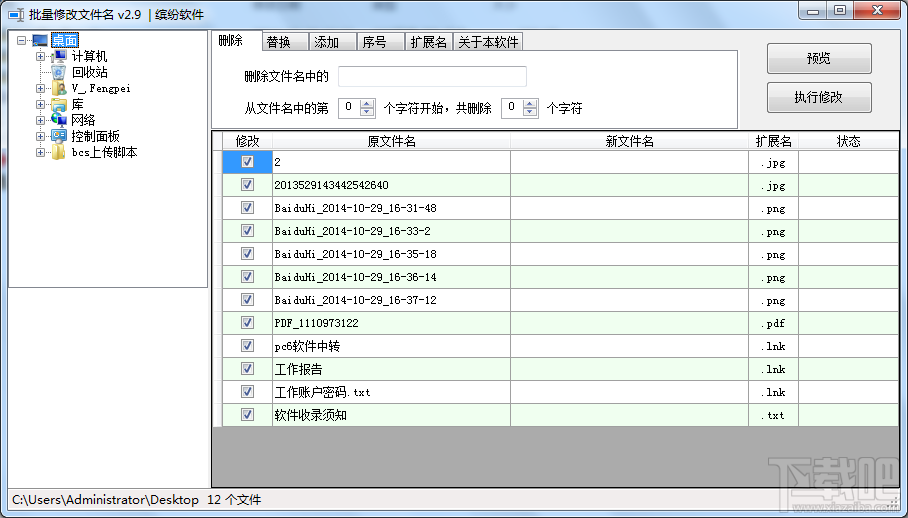Viewport: 908px width, 518px height.
Task: Click the 库 libraries icon
Action: tap(58, 104)
